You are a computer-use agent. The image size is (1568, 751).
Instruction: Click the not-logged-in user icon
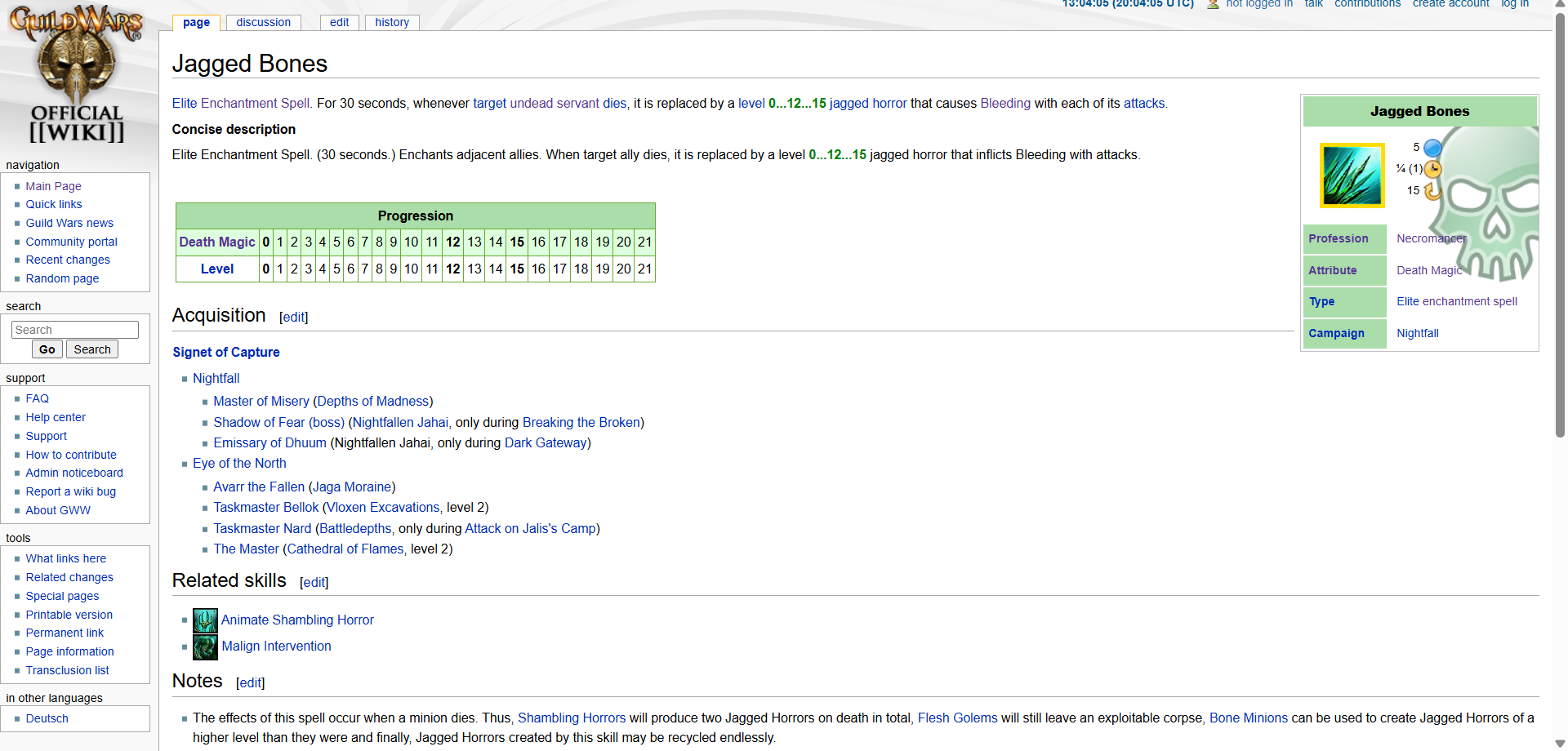point(1213,4)
